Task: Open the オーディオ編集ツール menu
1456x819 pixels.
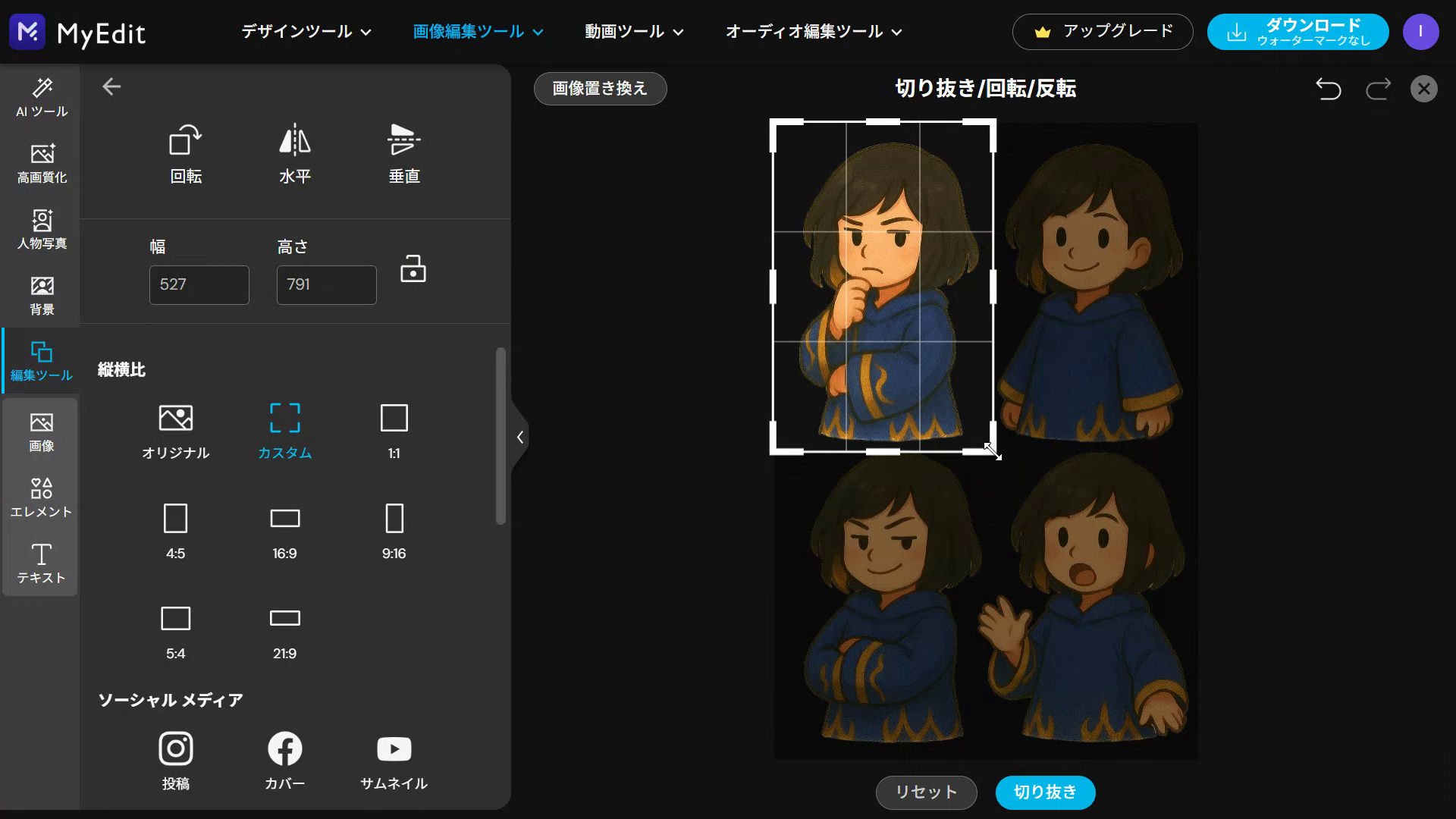Action: coord(813,32)
